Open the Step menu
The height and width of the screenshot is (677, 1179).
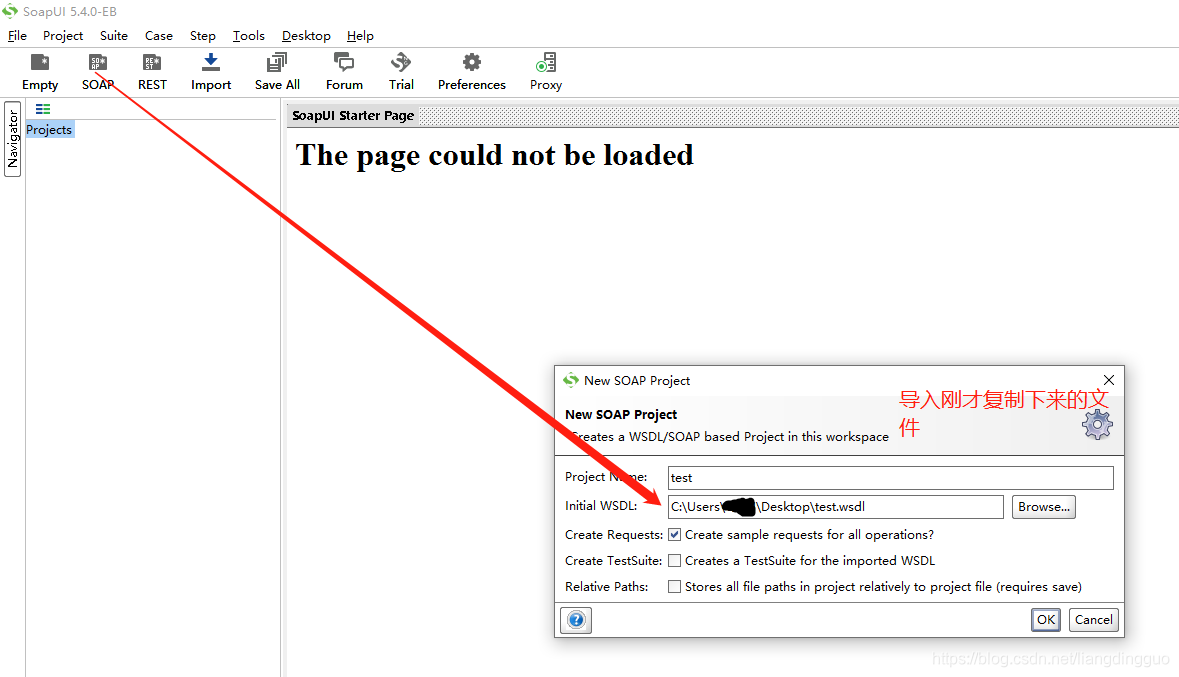[202, 35]
